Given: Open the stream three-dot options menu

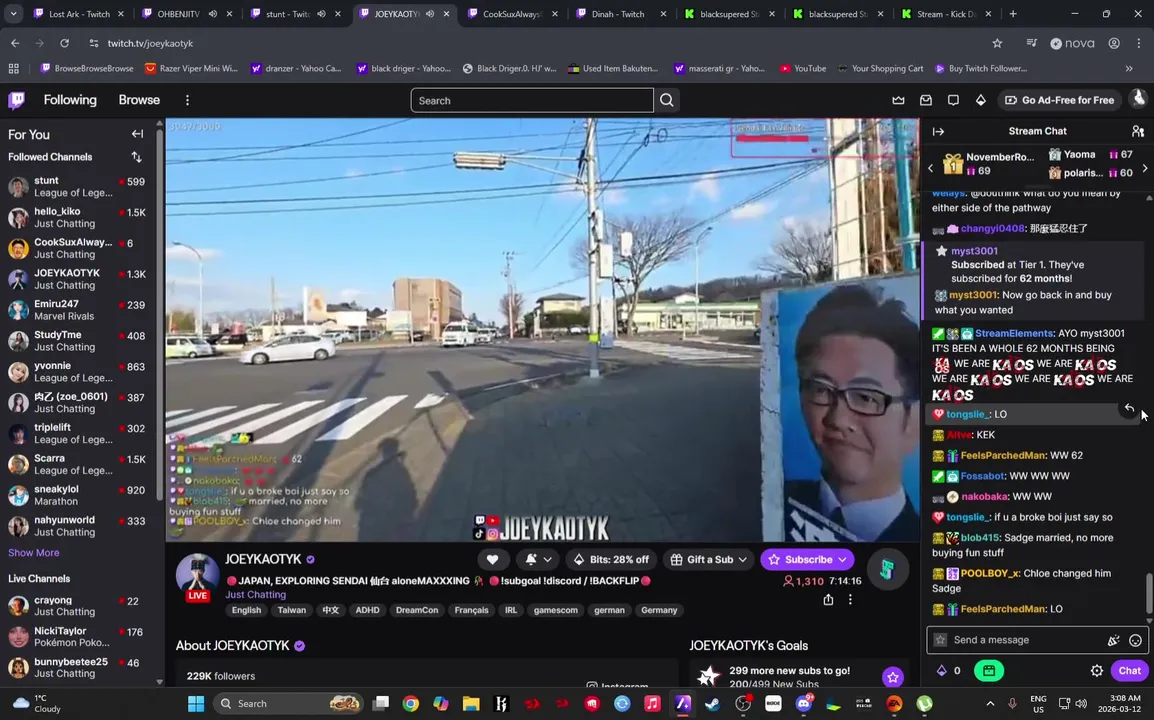Looking at the screenshot, I should (x=850, y=599).
